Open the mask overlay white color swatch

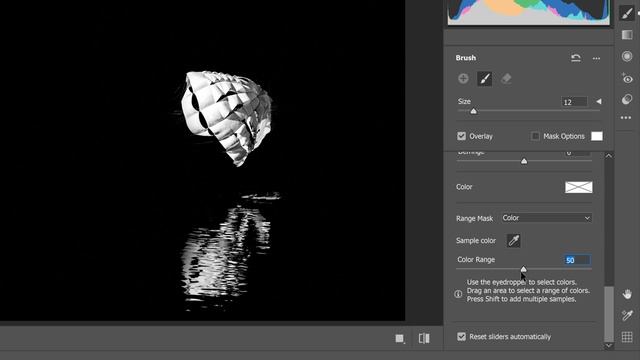pos(597,136)
